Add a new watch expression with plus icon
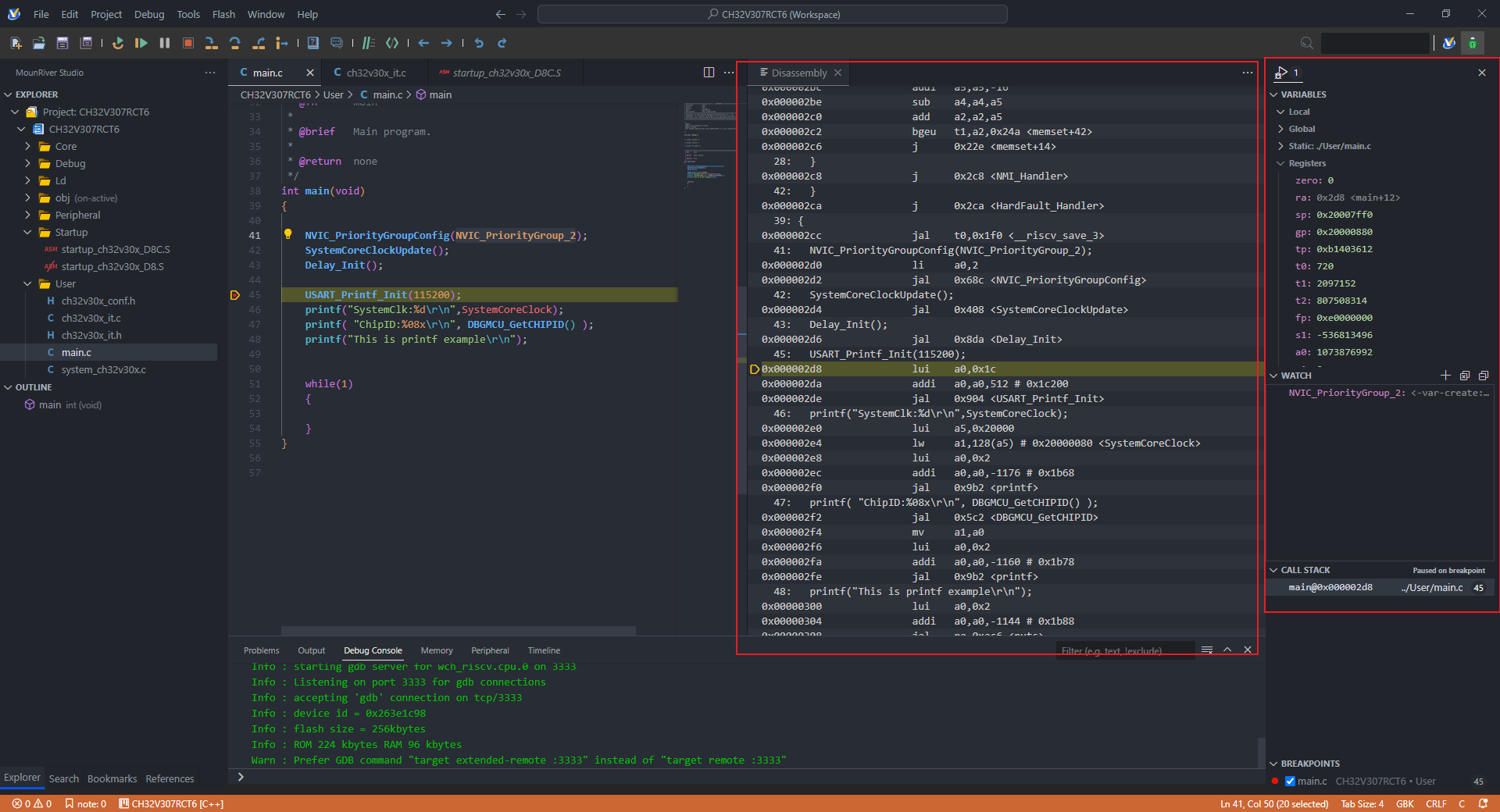Viewport: 1500px width, 812px height. tap(1445, 376)
